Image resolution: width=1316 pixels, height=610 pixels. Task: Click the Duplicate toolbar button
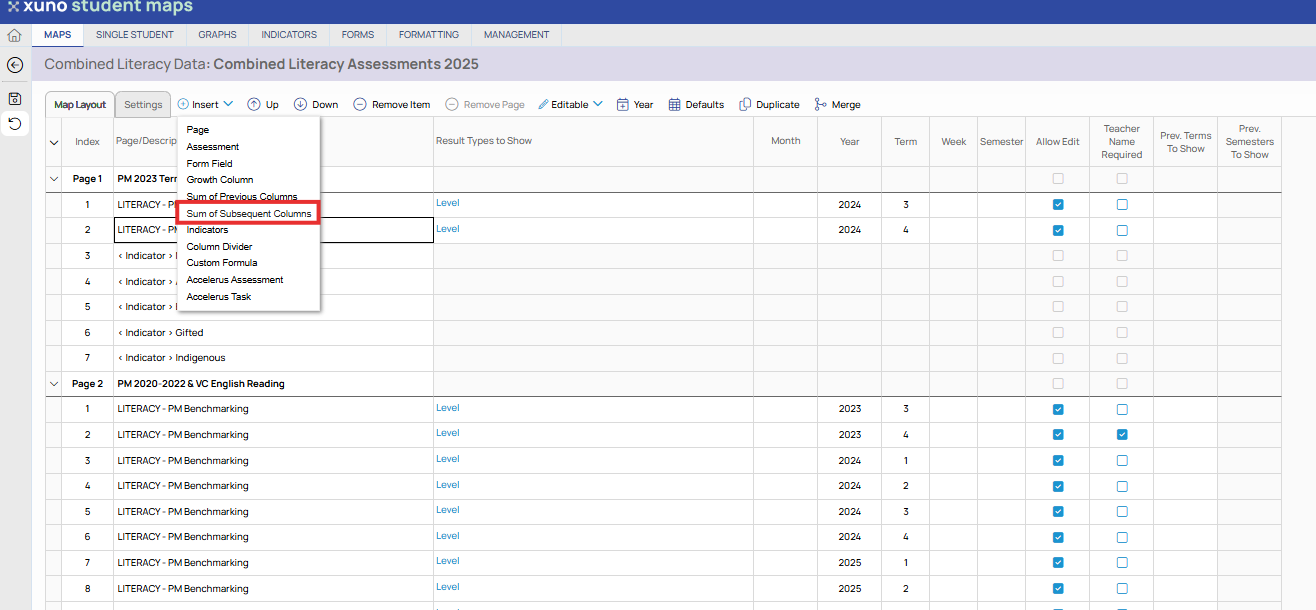tap(769, 104)
